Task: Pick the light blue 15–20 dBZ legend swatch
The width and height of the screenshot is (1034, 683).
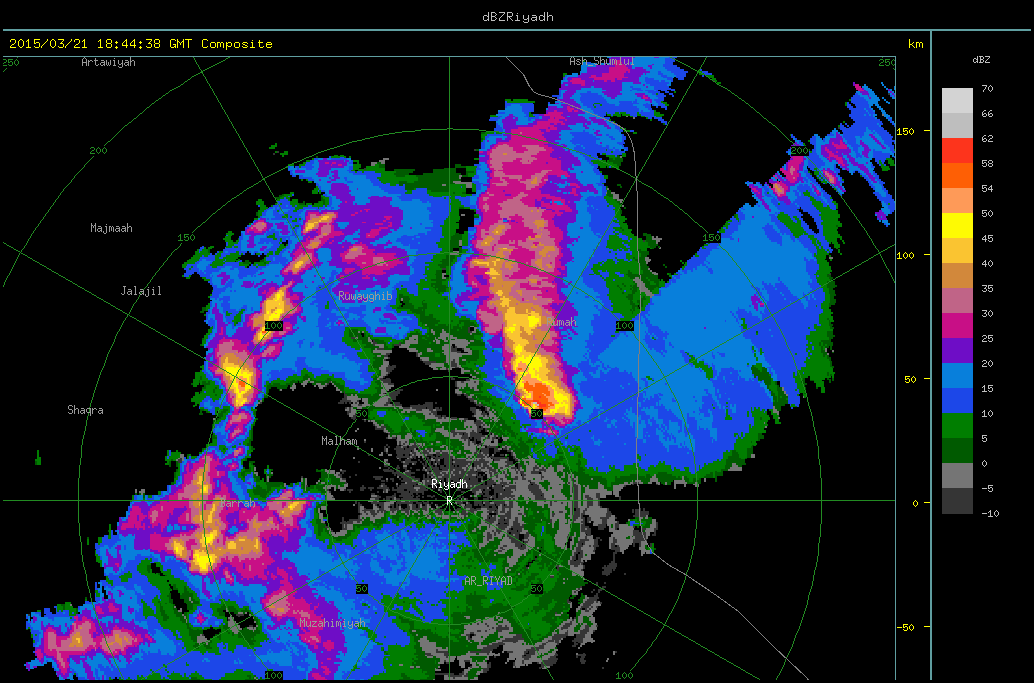Action: click(957, 376)
